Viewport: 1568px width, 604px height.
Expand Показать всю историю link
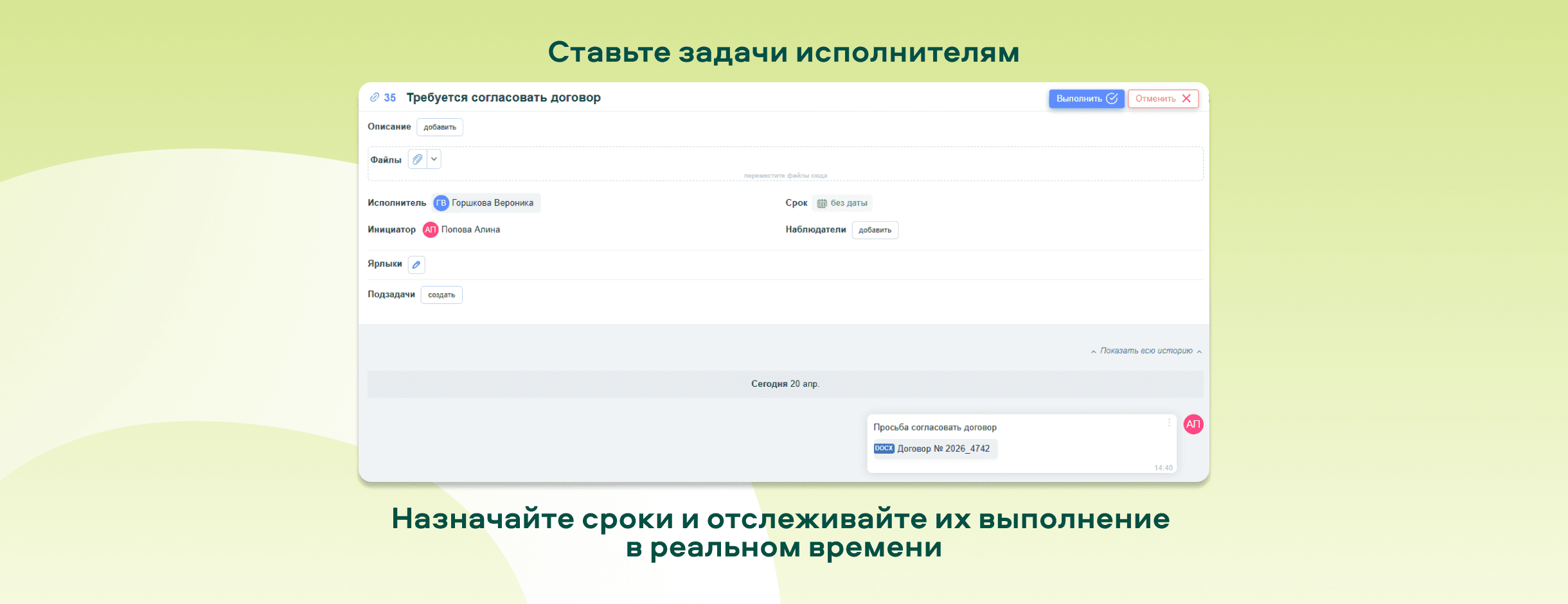[1146, 351]
